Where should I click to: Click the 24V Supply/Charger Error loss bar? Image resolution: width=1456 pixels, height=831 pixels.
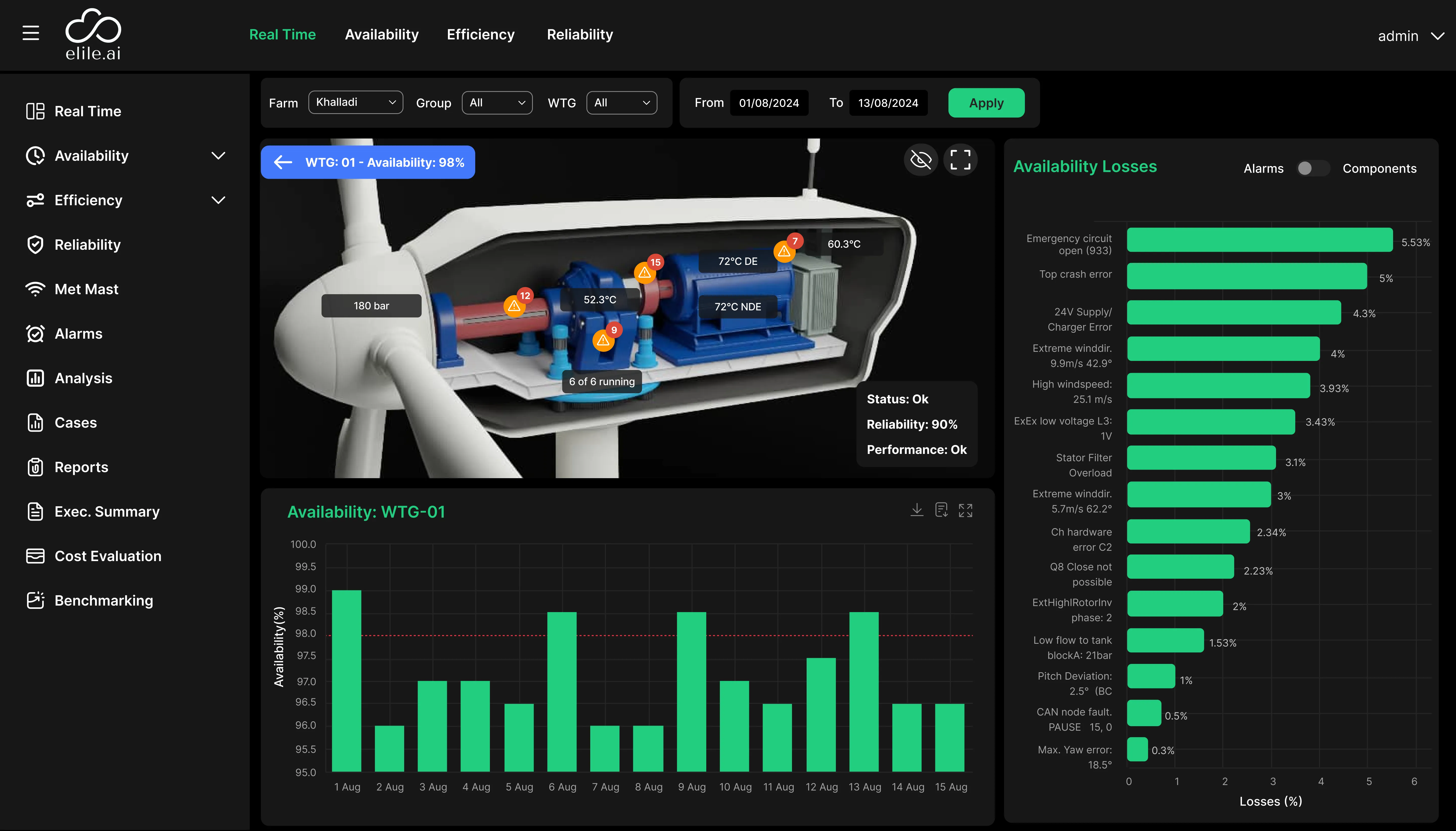pyautogui.click(x=1234, y=312)
